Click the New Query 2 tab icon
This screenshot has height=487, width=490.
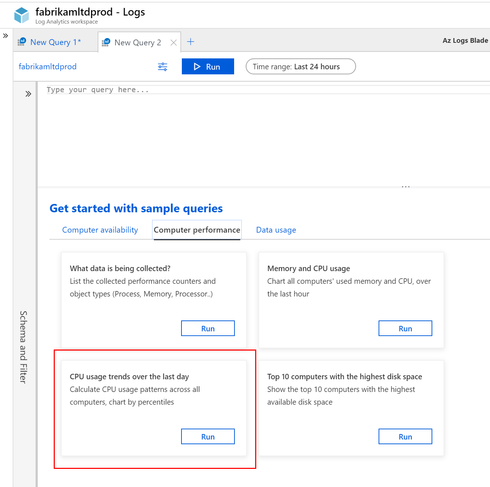tap(106, 42)
